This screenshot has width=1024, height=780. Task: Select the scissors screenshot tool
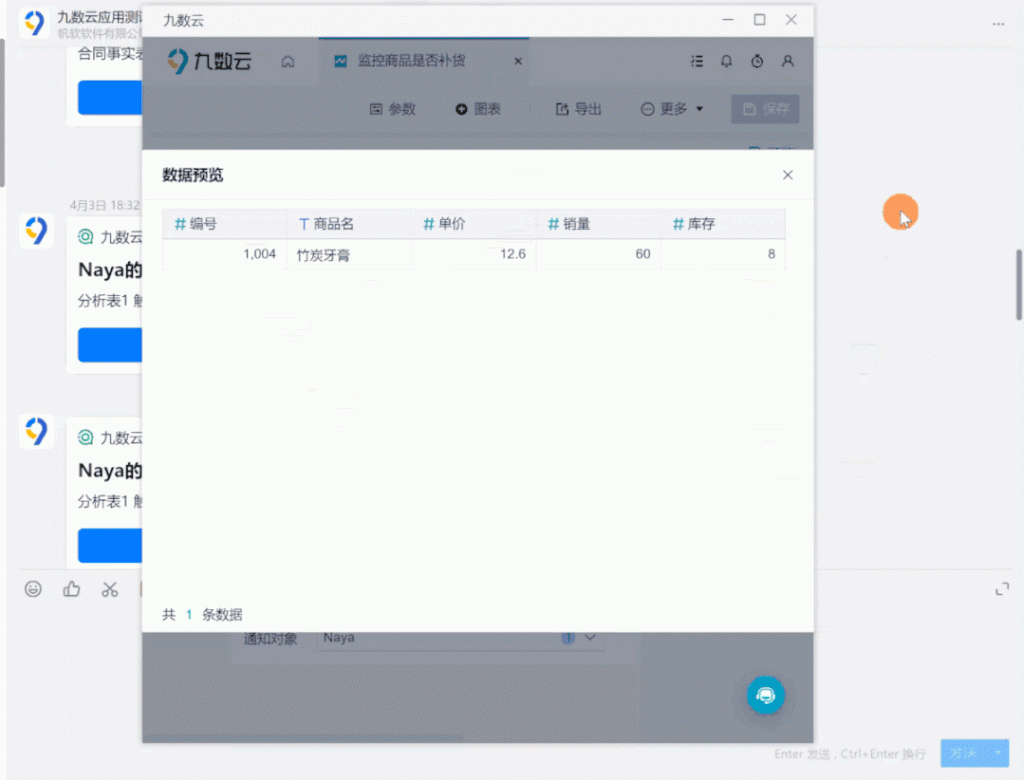click(109, 589)
